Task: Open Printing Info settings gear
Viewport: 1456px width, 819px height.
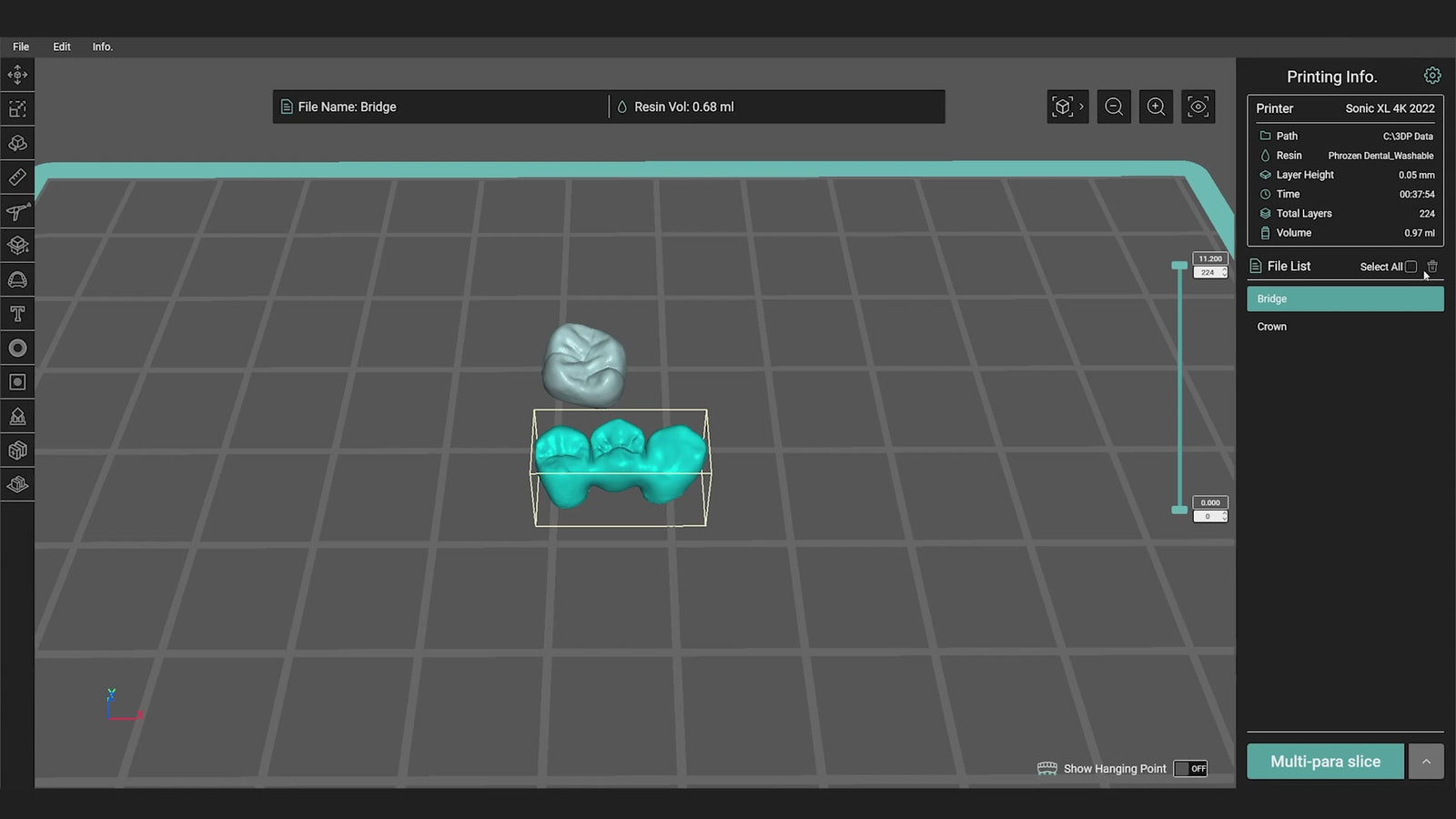Action: point(1432,76)
